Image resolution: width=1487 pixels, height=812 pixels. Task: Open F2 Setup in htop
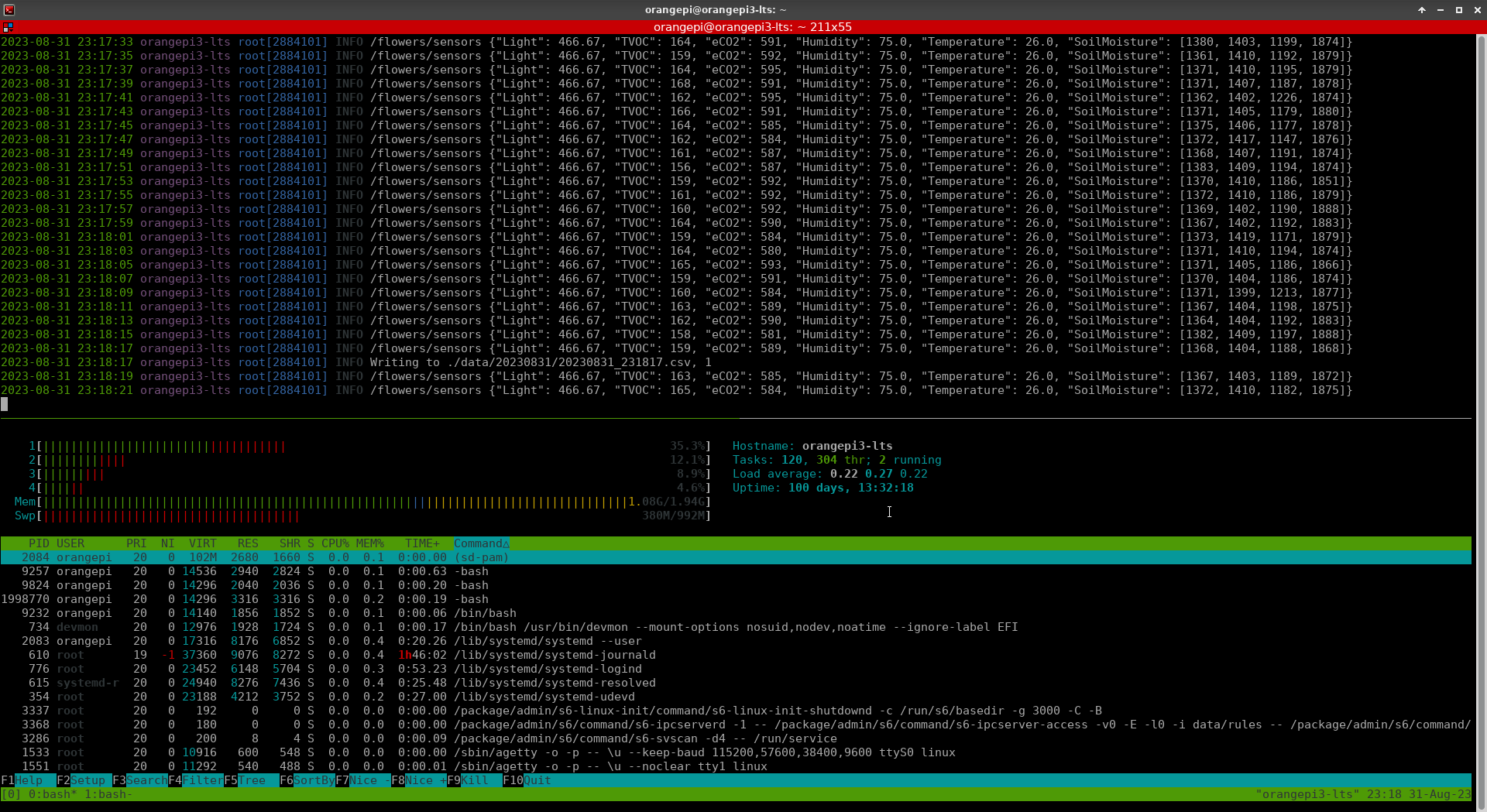pos(84,780)
